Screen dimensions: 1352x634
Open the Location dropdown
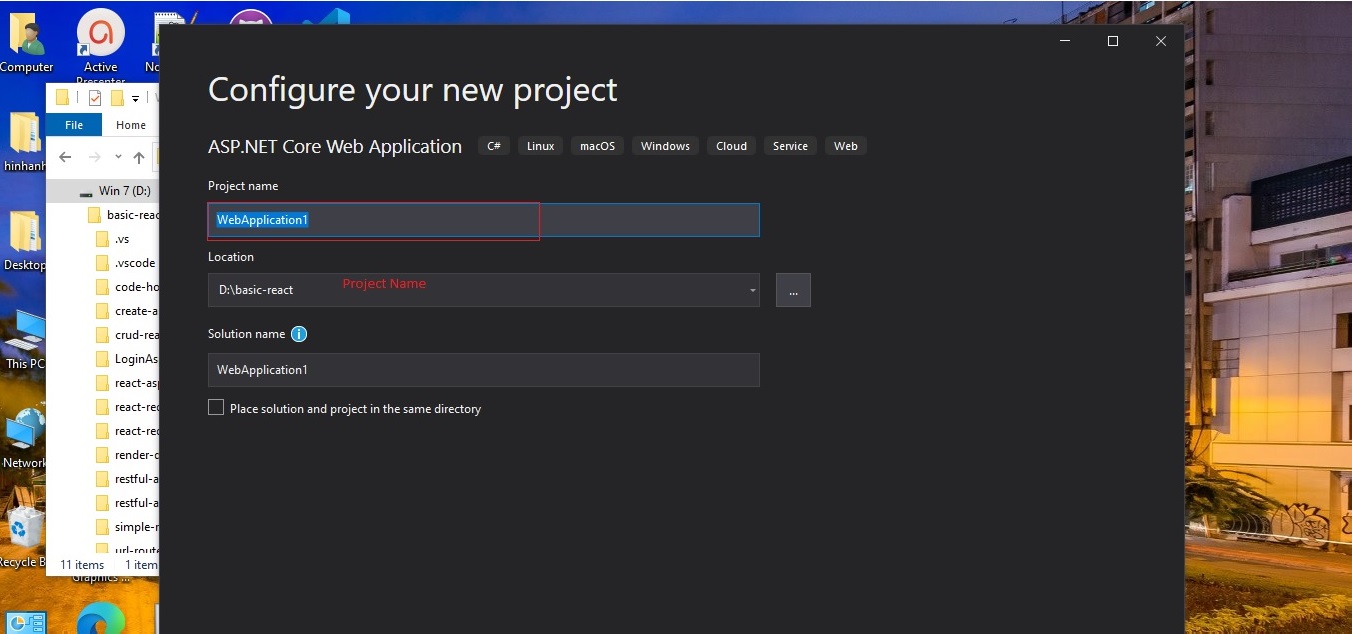click(752, 290)
